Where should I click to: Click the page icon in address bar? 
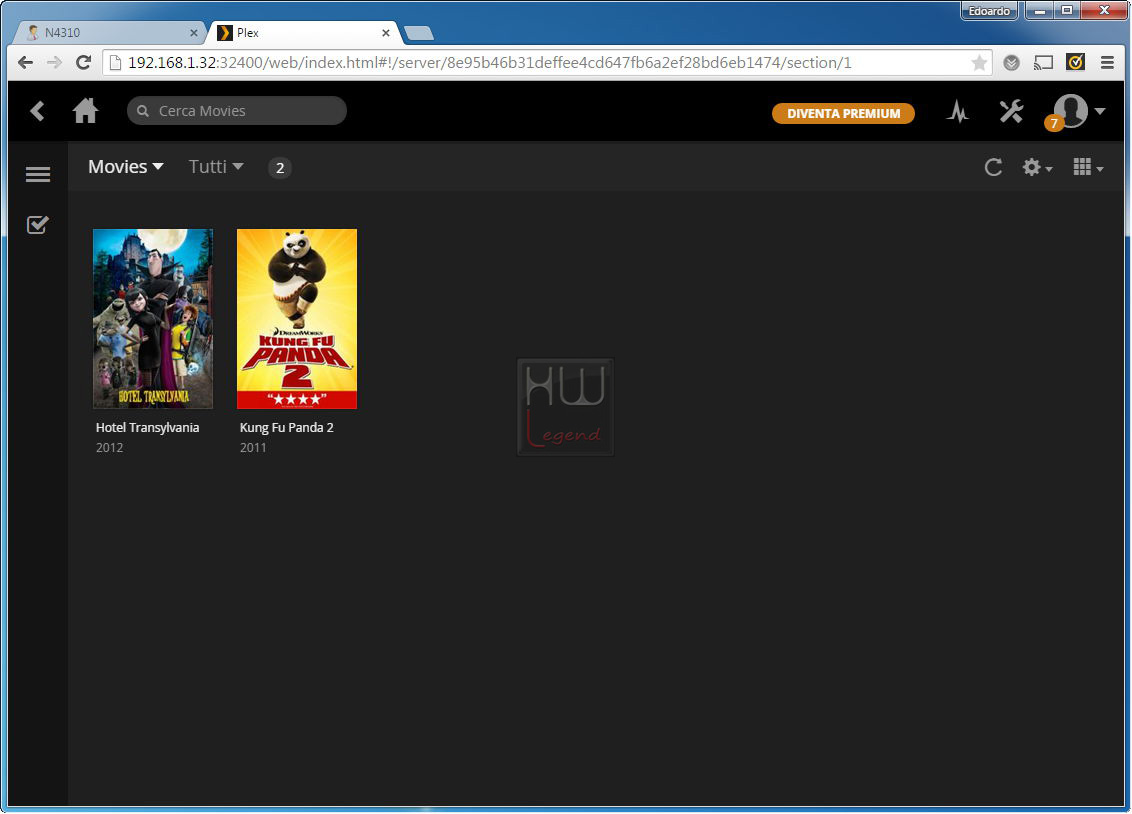115,63
